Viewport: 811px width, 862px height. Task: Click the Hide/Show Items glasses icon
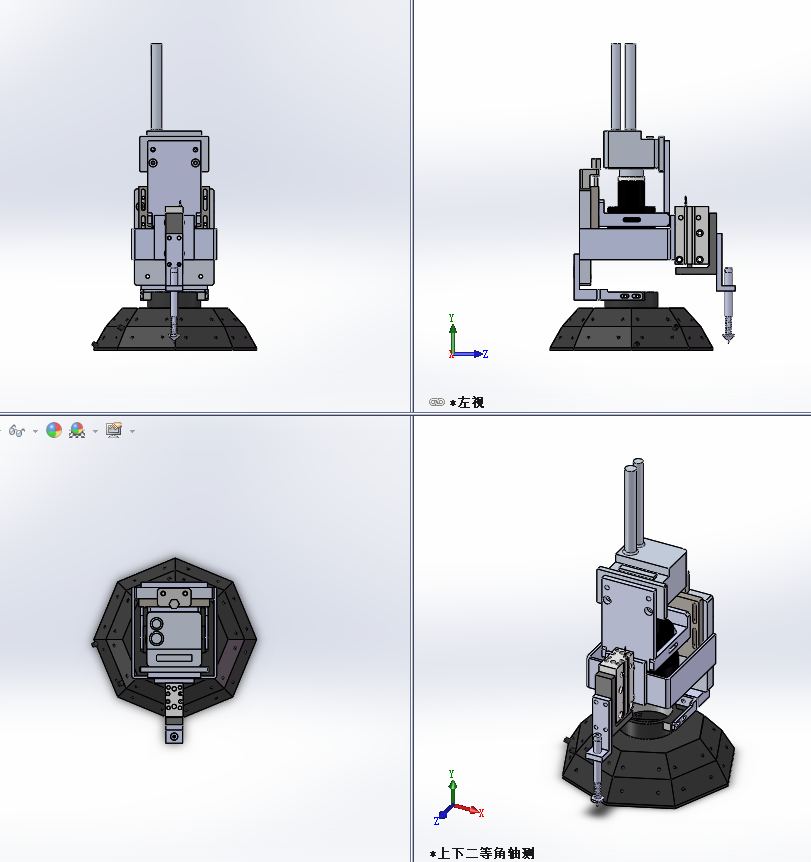16,431
